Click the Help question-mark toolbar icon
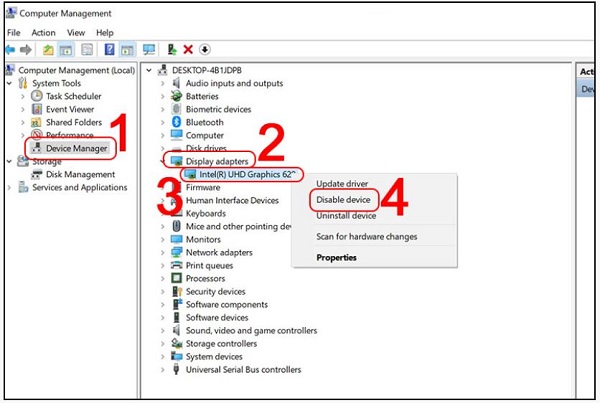 pos(107,50)
